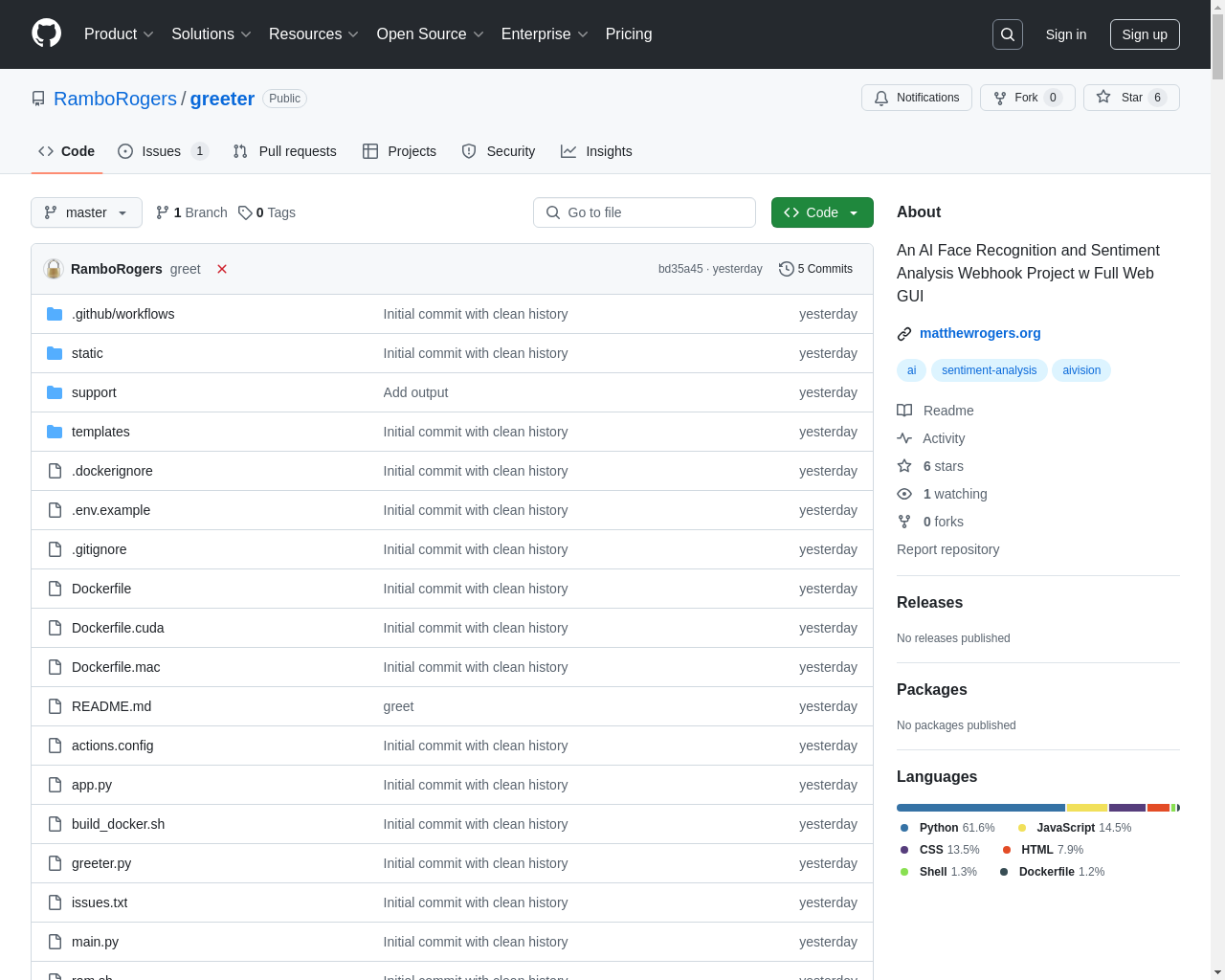Click the tag icon next to Tags
The width and height of the screenshot is (1225, 980).
[245, 212]
